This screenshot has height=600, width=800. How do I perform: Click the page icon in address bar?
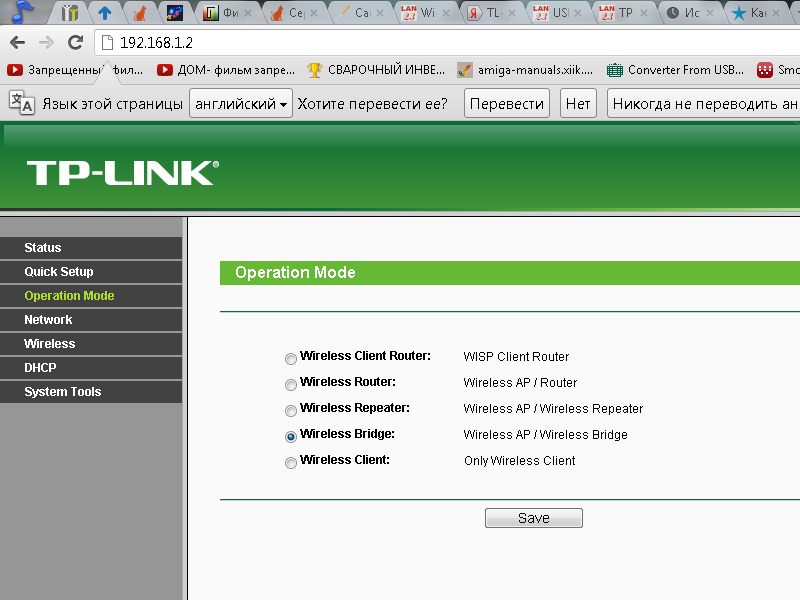pos(107,42)
